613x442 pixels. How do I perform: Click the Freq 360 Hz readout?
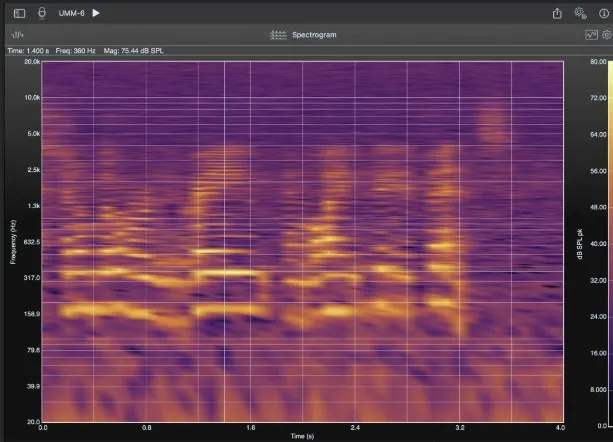[75, 51]
